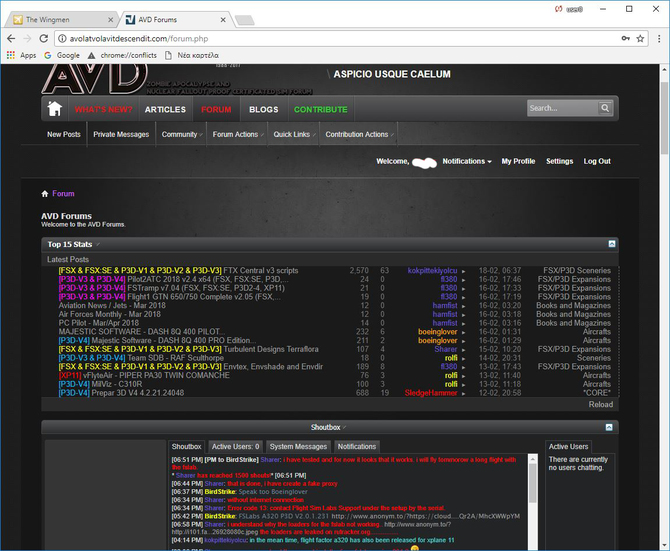Open the Google bookmark
The image size is (670, 551).
[62, 55]
